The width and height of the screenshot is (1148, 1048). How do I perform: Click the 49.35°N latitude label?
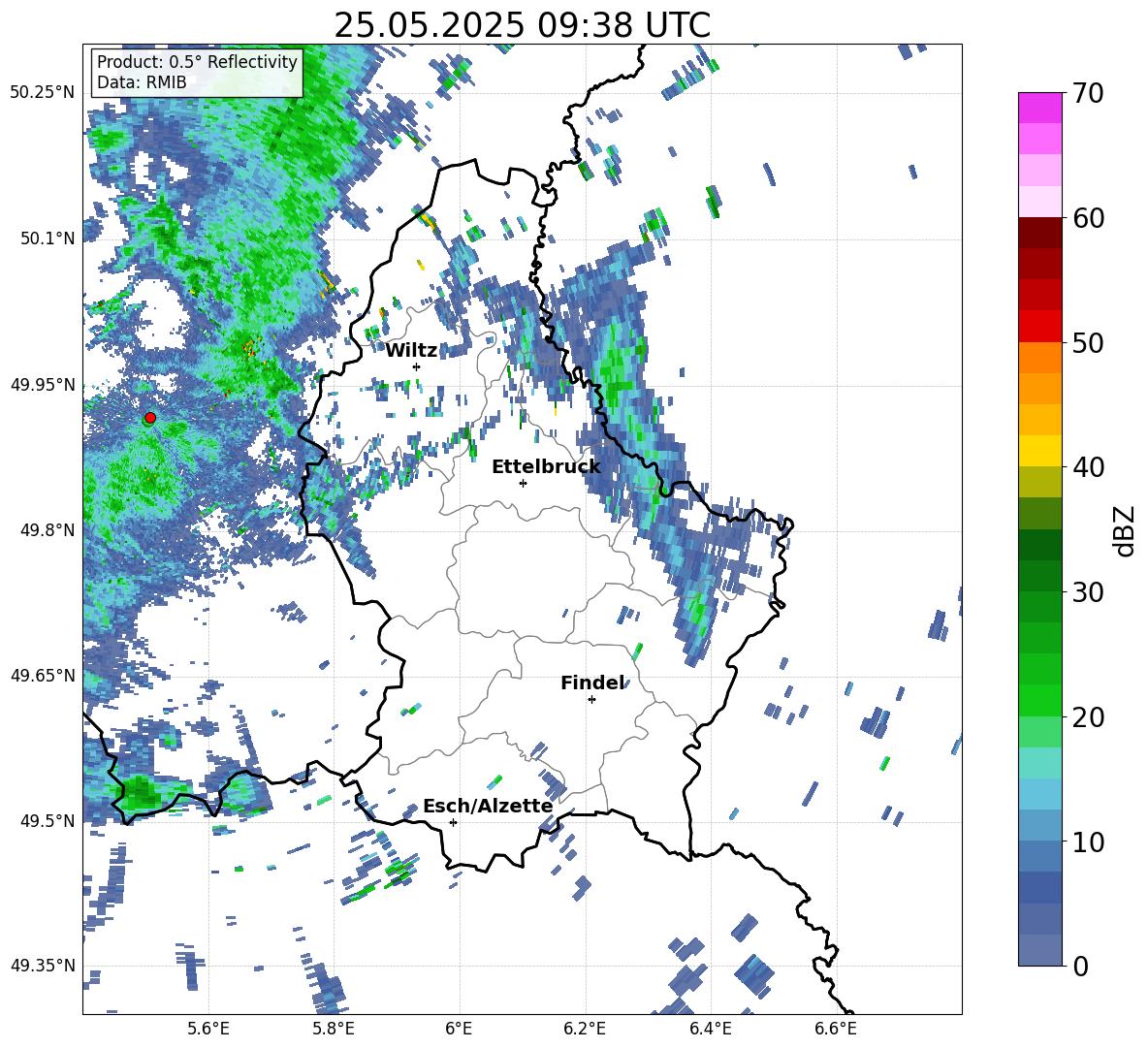[x=43, y=966]
